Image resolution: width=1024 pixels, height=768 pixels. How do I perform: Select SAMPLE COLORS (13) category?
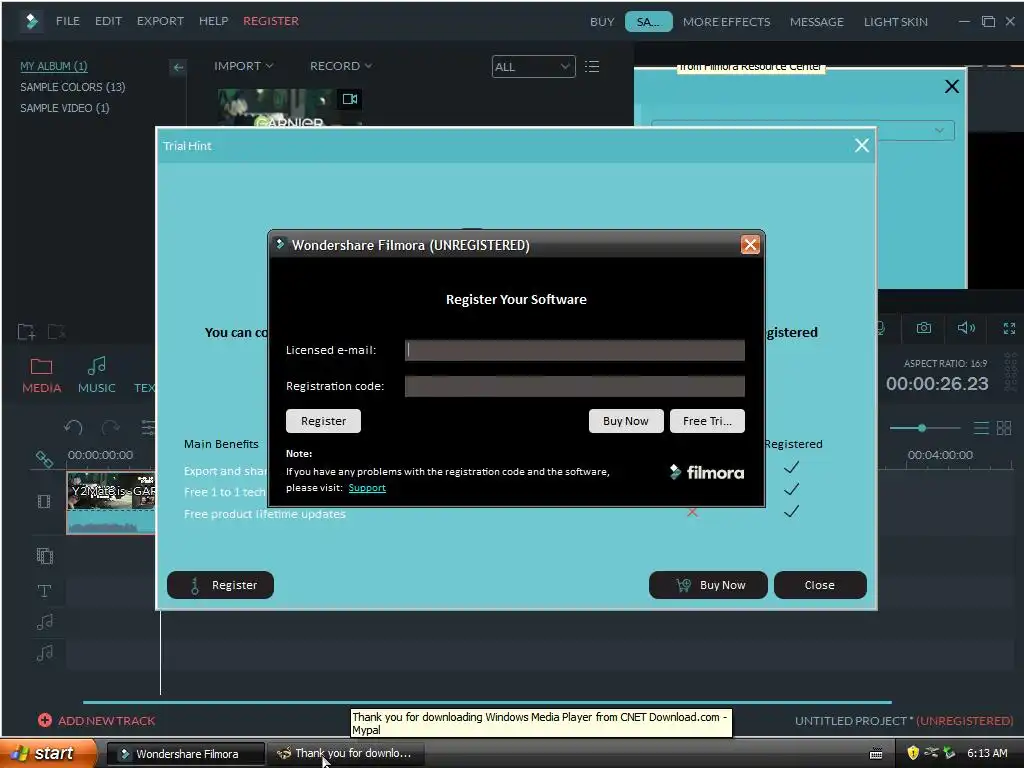point(72,87)
